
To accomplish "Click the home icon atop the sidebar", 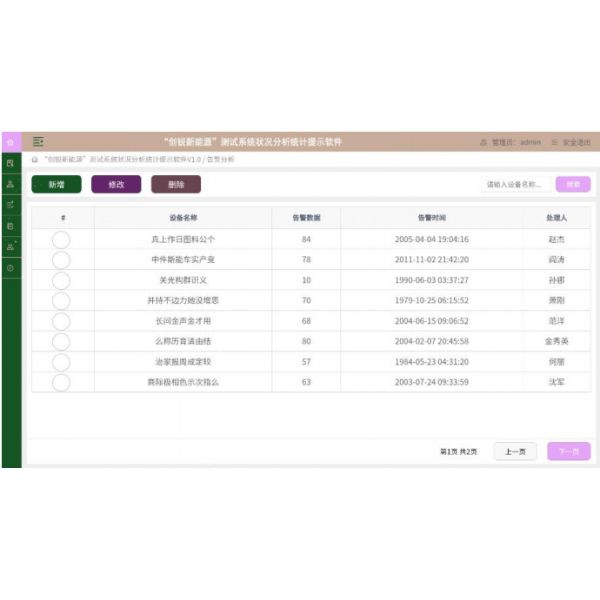I will (10, 142).
